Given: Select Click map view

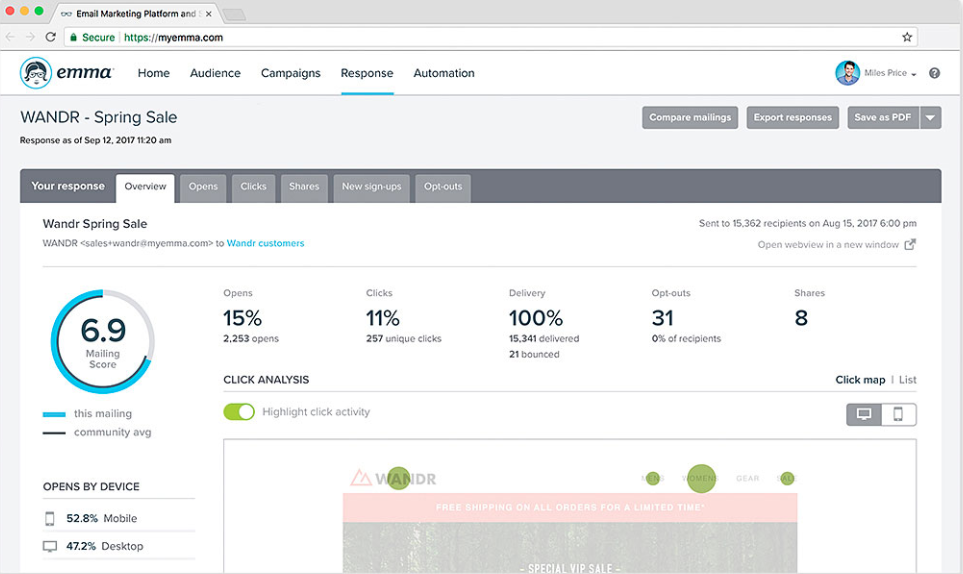Looking at the screenshot, I should 860,380.
